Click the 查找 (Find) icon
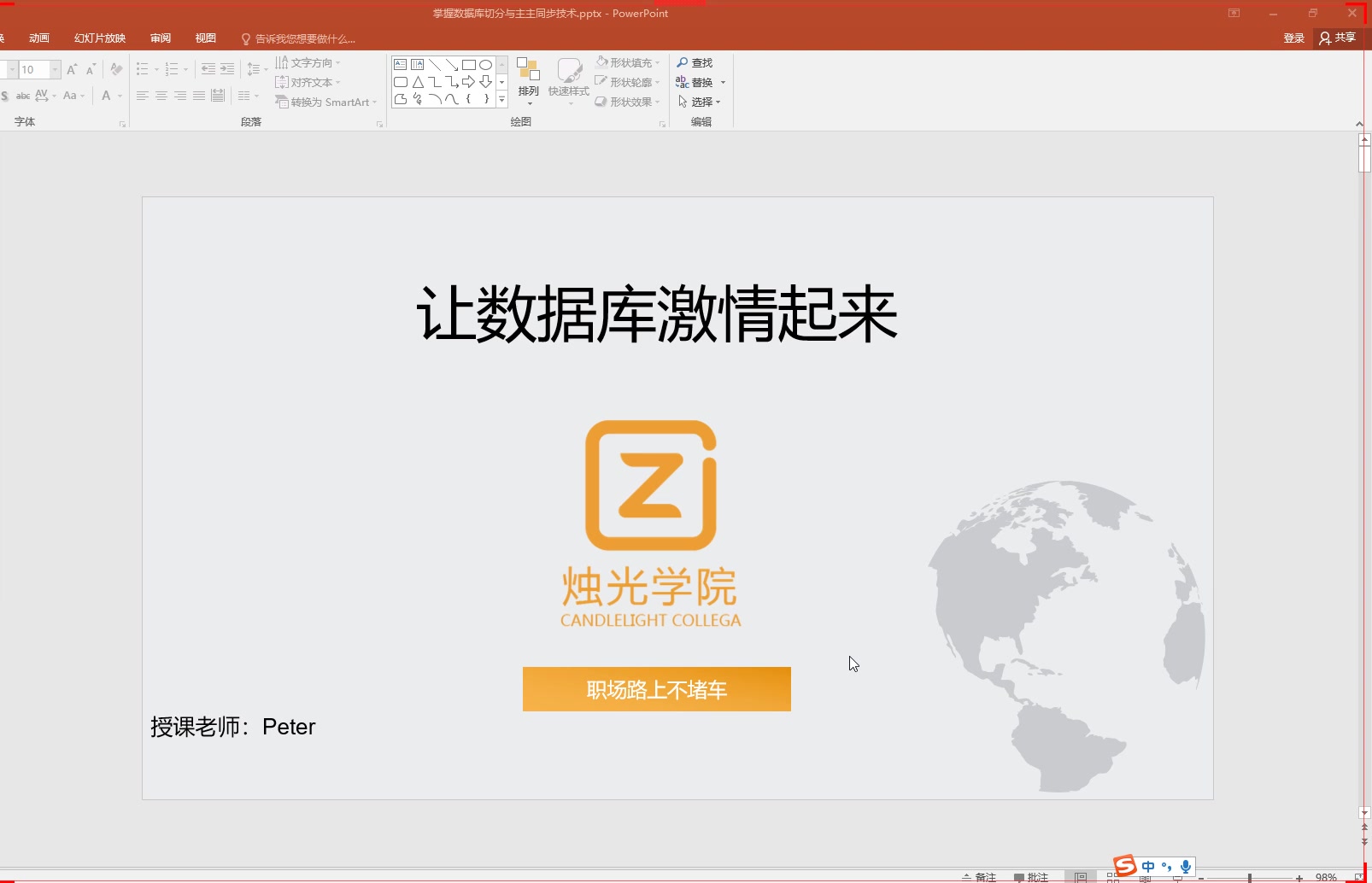The width and height of the screenshot is (1372, 883). [x=682, y=61]
